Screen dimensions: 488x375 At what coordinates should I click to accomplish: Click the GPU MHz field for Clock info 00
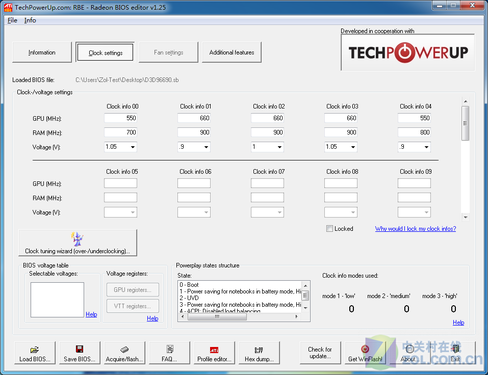(x=120, y=118)
